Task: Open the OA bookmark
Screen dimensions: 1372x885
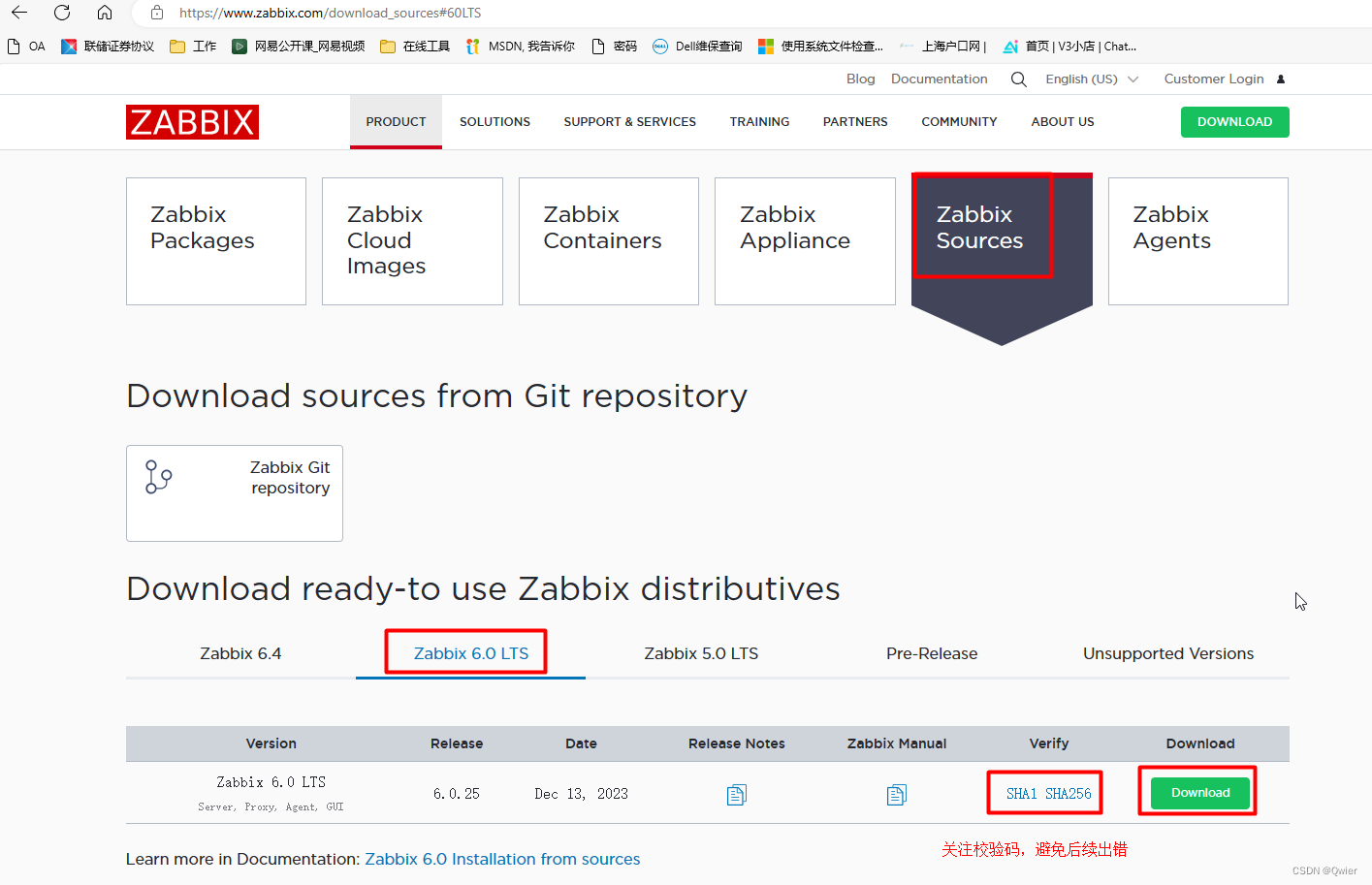Action: [x=26, y=46]
